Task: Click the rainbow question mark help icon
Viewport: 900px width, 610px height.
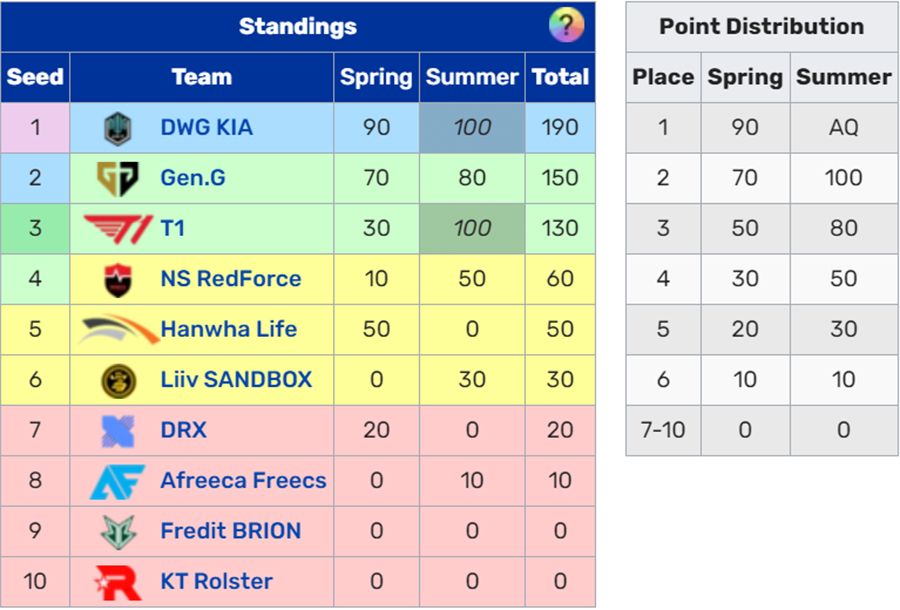Action: (566, 26)
